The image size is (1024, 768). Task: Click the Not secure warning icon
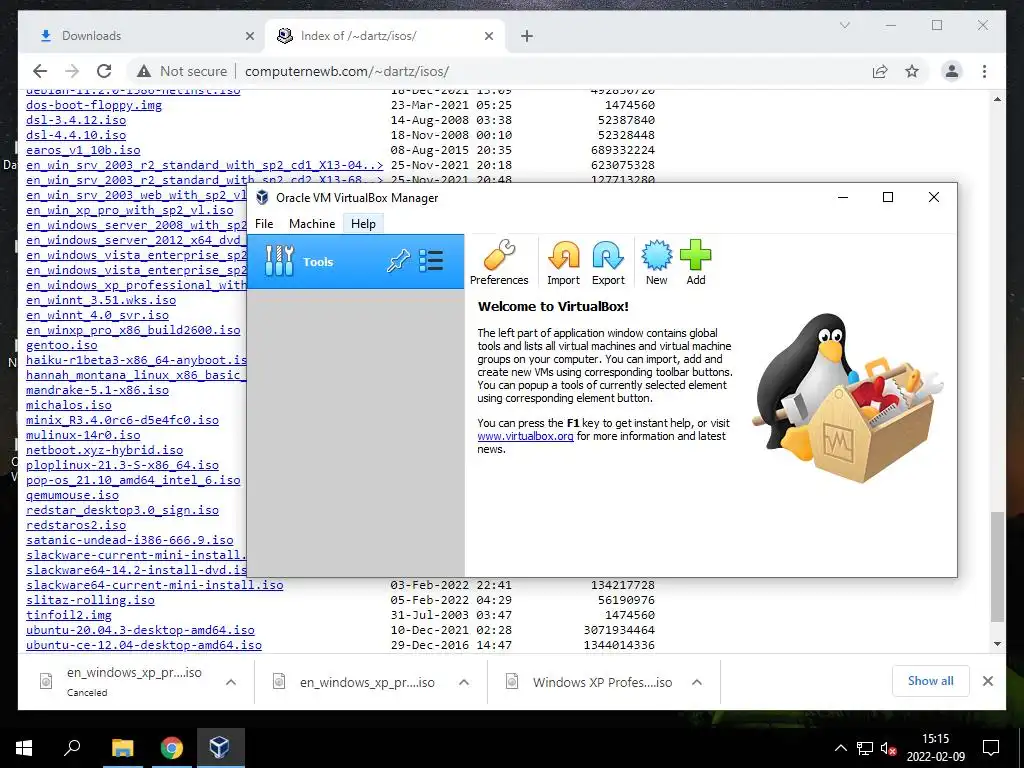pyautogui.click(x=145, y=71)
